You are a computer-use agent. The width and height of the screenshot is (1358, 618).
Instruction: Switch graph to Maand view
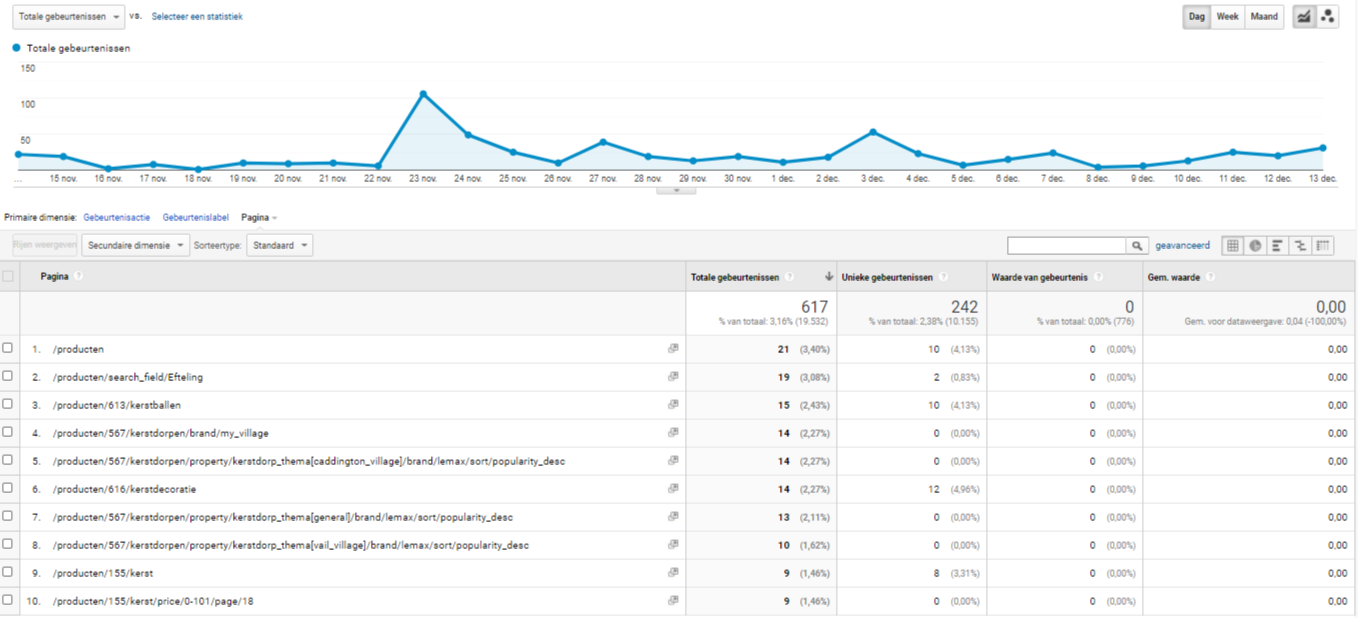[x=1264, y=16]
